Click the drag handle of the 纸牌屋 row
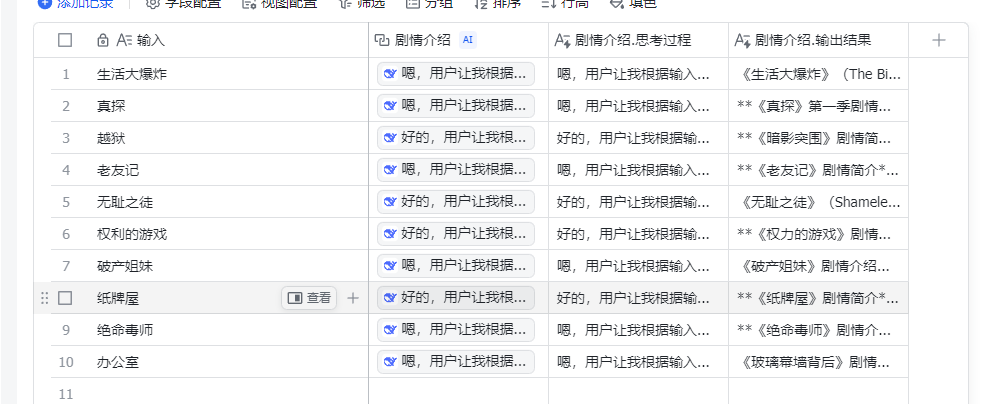This screenshot has height=404, width=990. tap(44, 298)
